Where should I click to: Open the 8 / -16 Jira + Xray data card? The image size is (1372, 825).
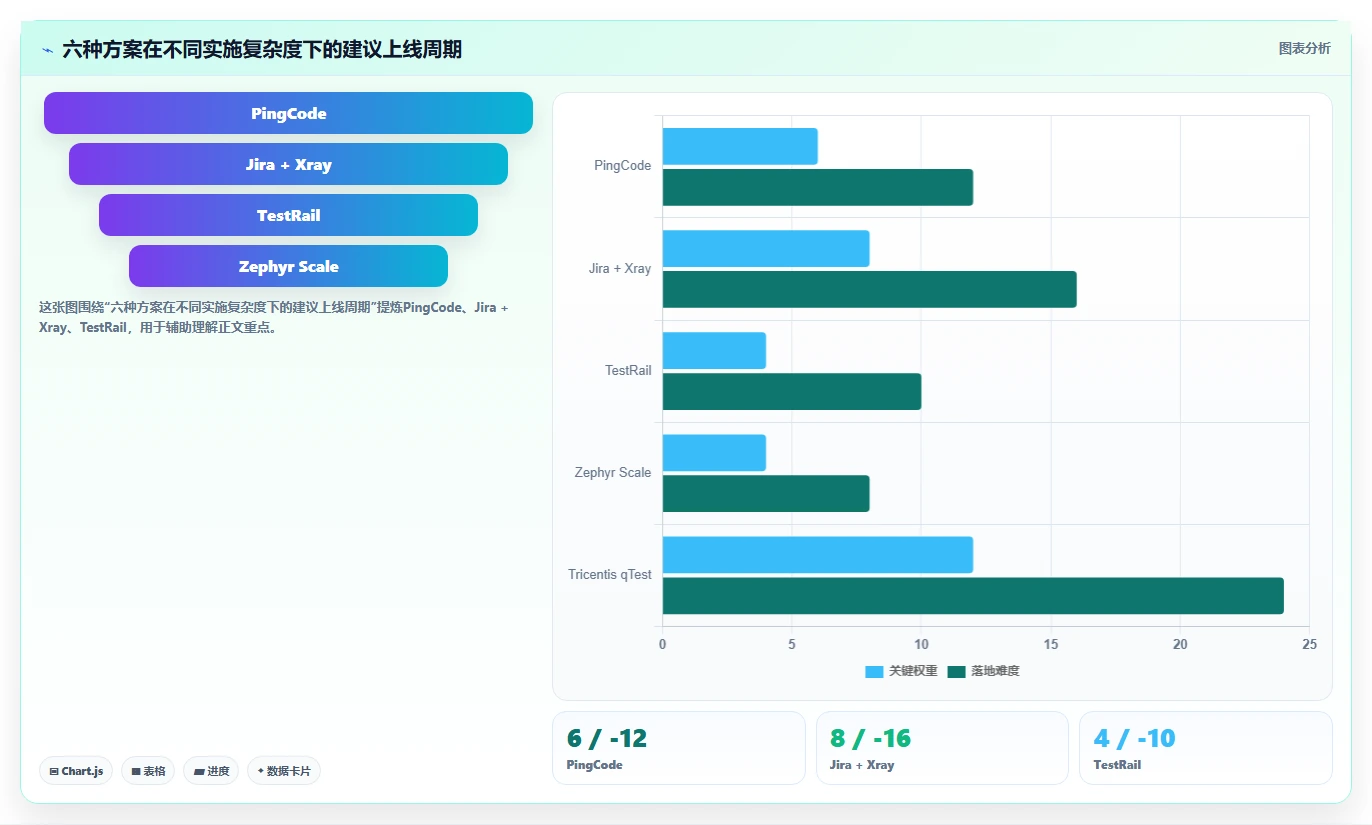pyautogui.click(x=942, y=748)
